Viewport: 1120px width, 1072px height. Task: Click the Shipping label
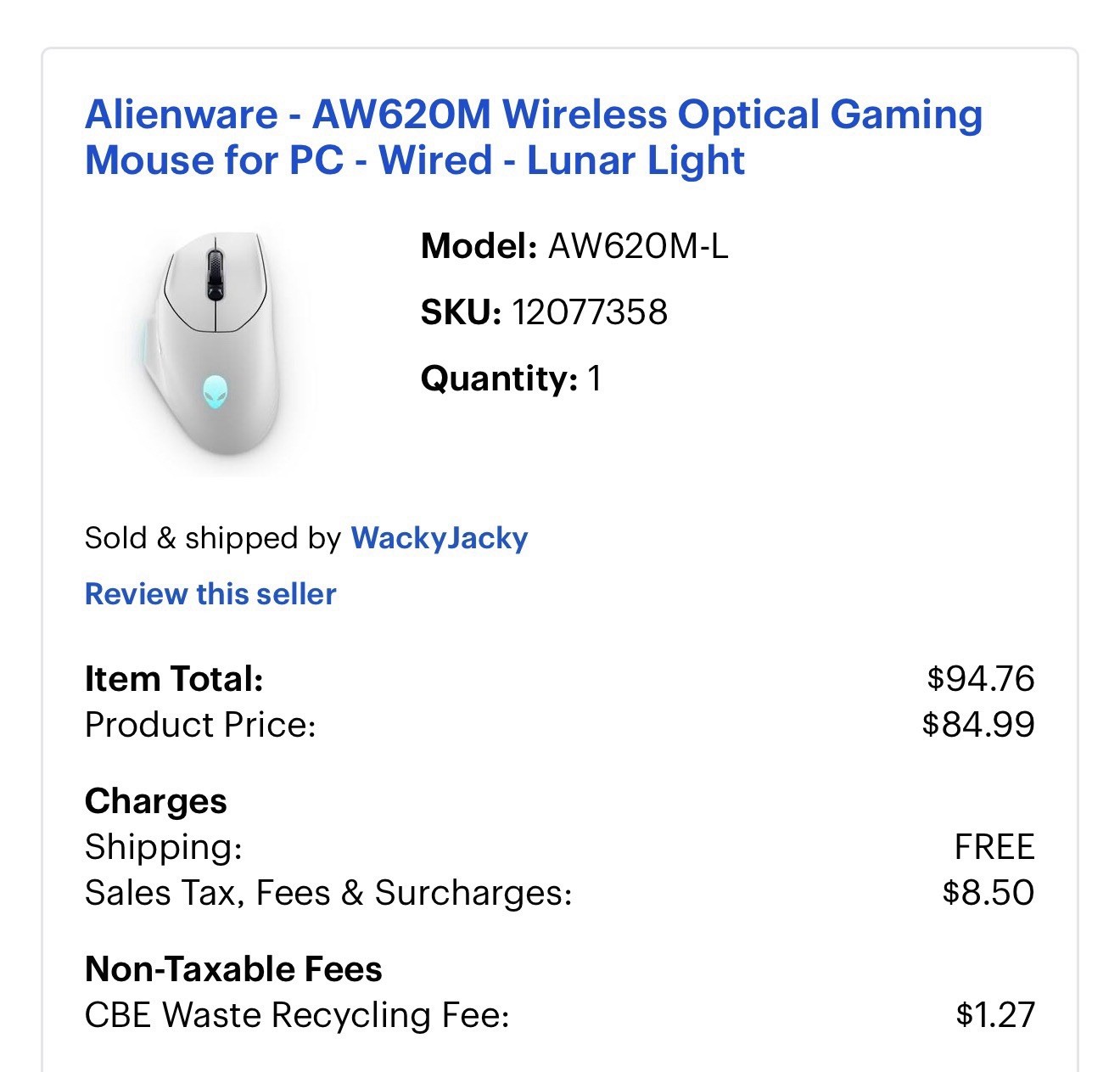pyautogui.click(x=164, y=847)
